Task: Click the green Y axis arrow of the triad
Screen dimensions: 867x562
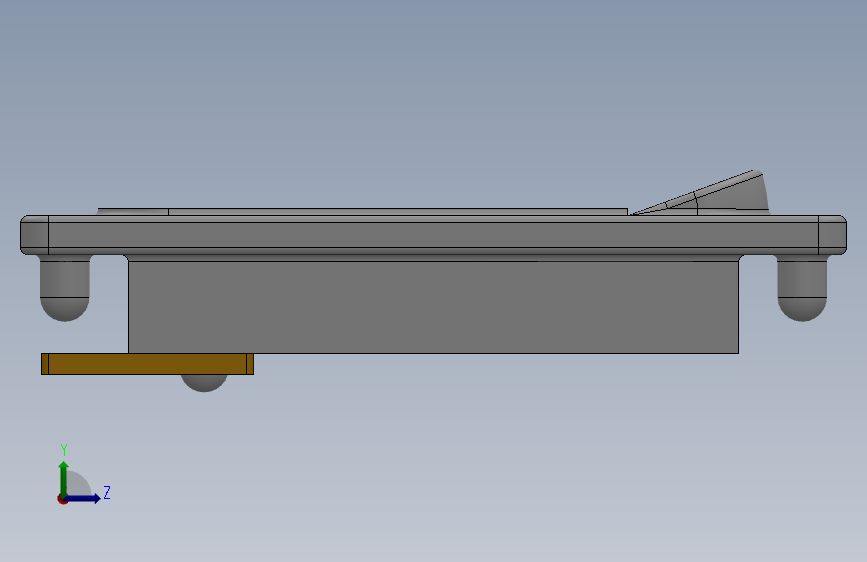Action: pyautogui.click(x=64, y=478)
